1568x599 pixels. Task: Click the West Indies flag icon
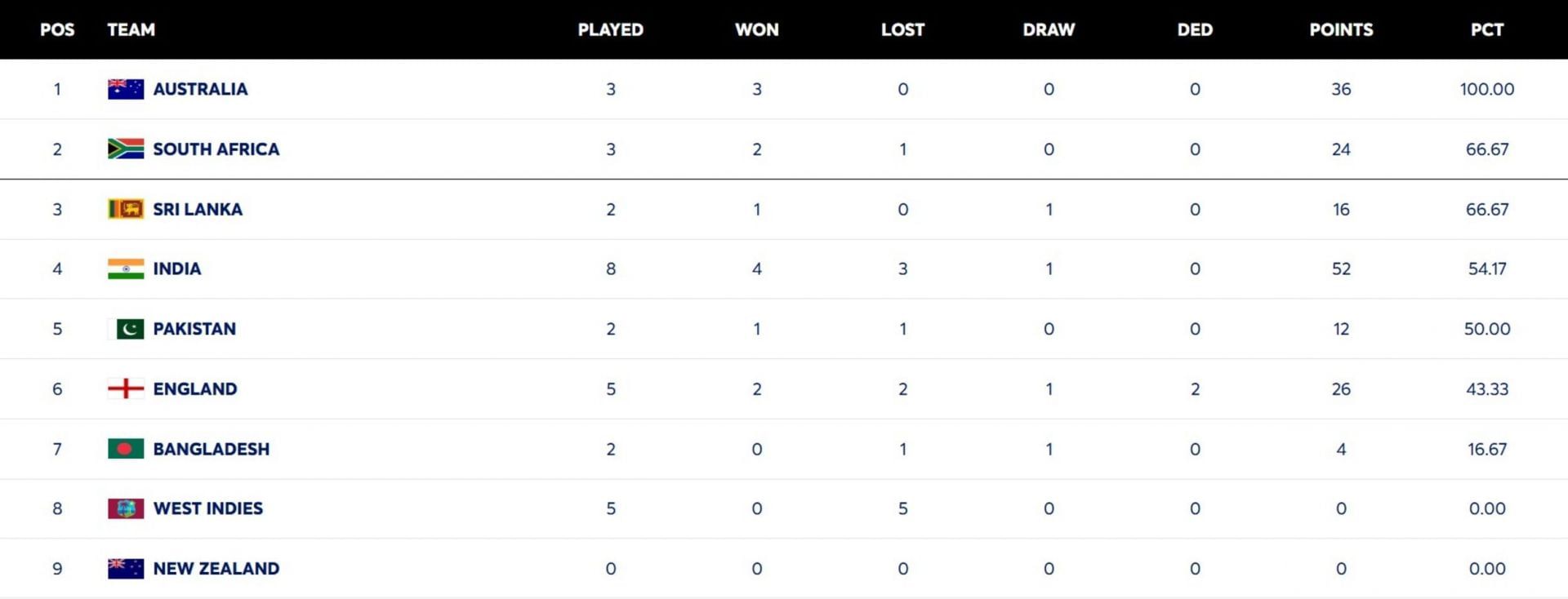[126, 508]
